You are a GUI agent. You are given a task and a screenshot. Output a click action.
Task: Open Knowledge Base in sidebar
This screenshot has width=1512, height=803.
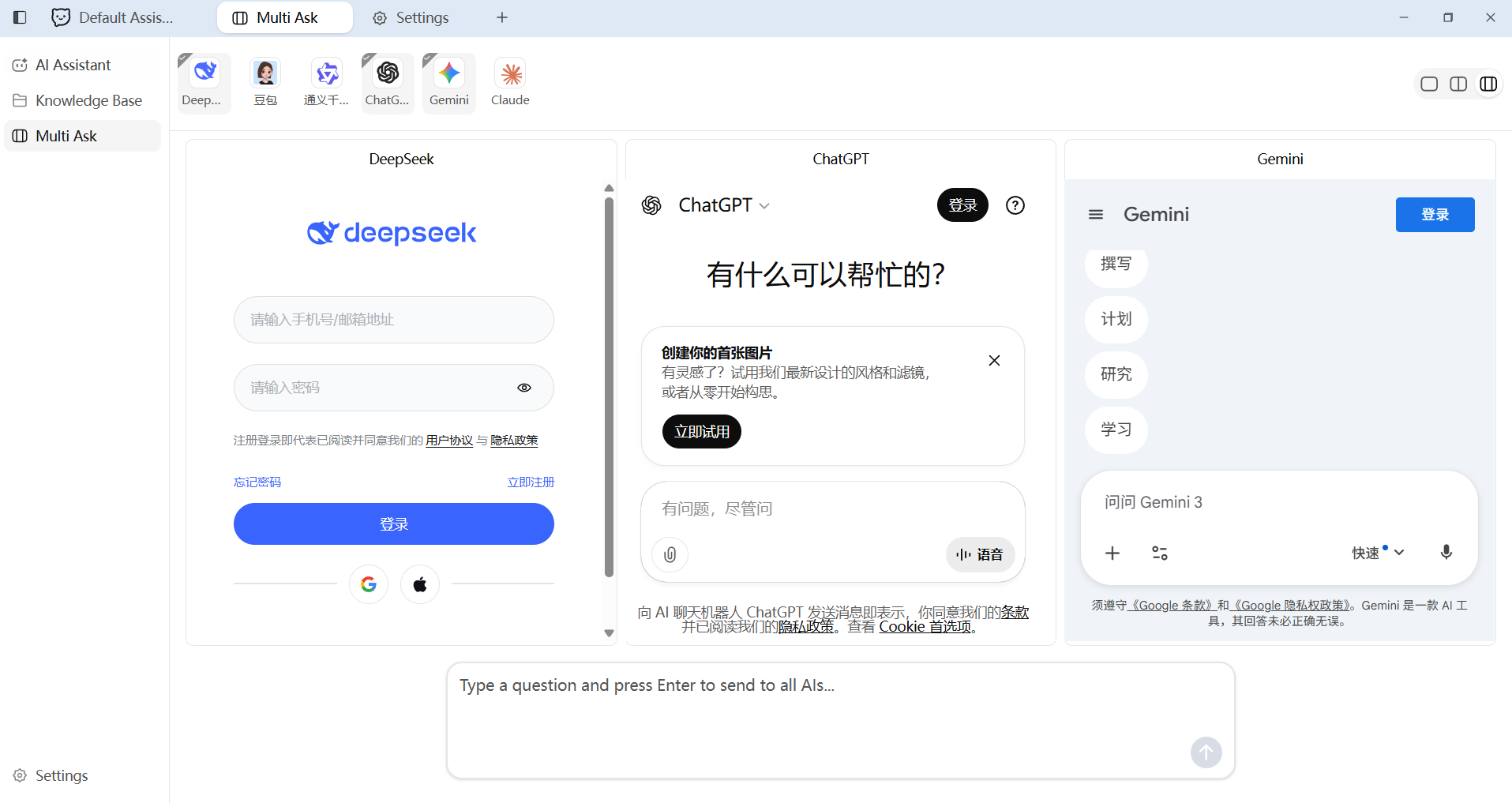82,100
